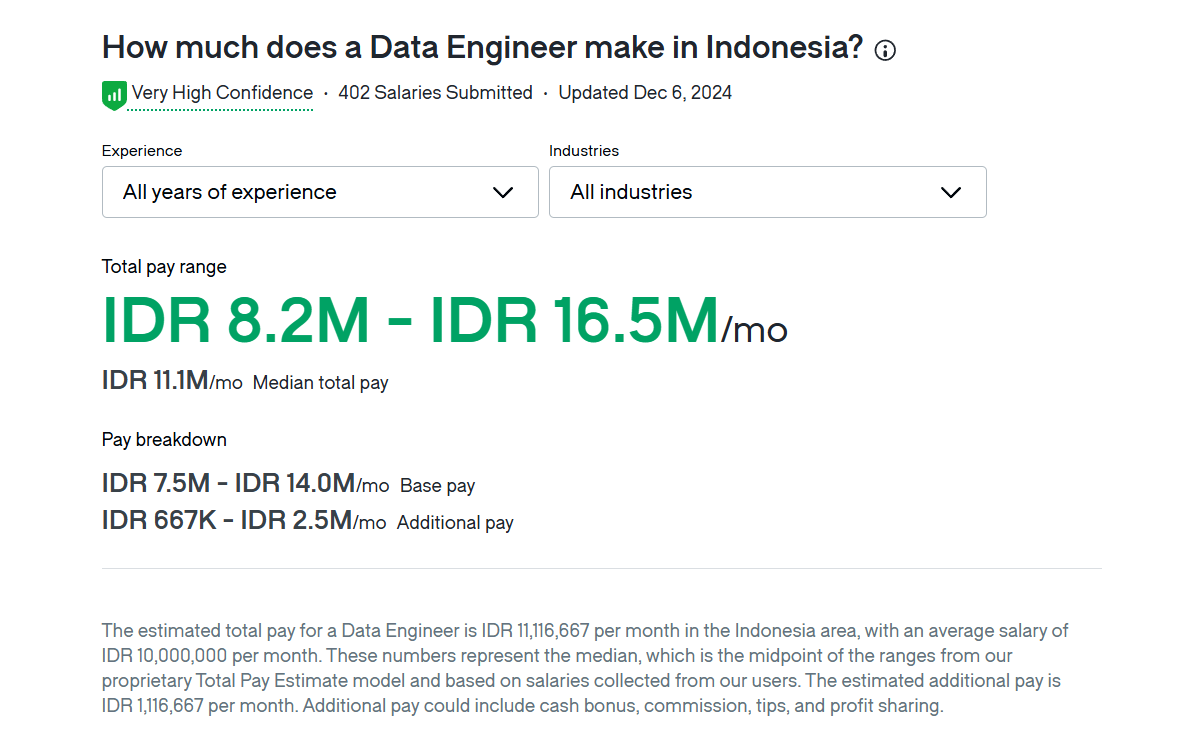Click '402 Salaries Submitted'

pos(435,92)
